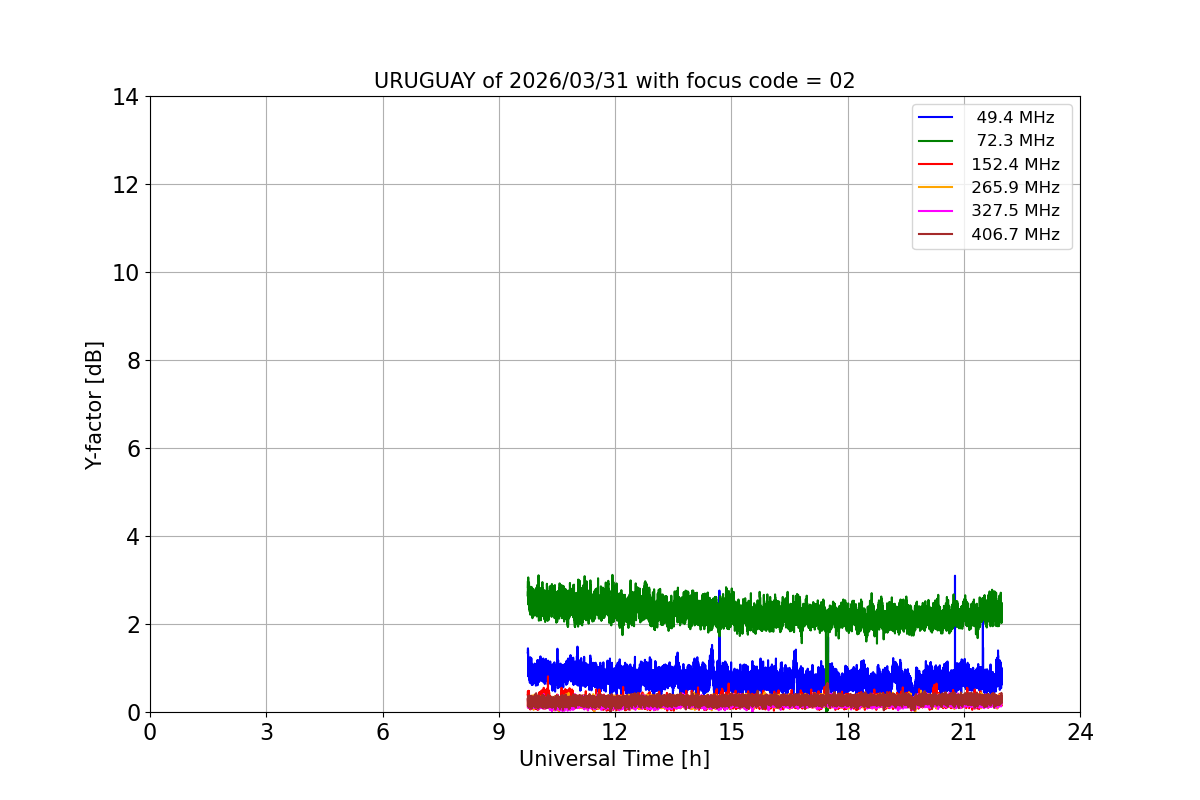
Task: Click the brown line swatch for 406.7 MHz
Action: pos(936,234)
